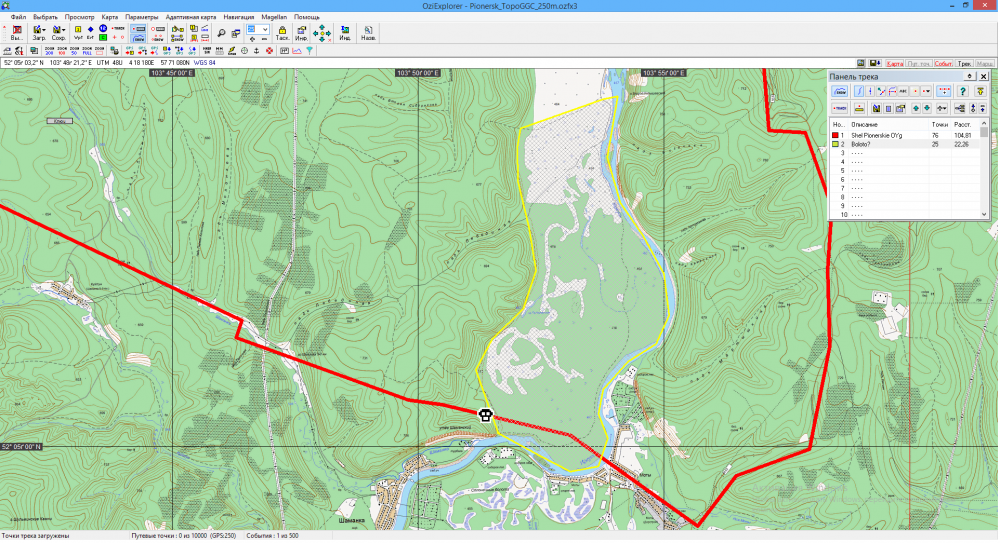Expand the 'Сохр.' save dropdown
The width and height of the screenshot is (1000, 543).
pos(65,29)
